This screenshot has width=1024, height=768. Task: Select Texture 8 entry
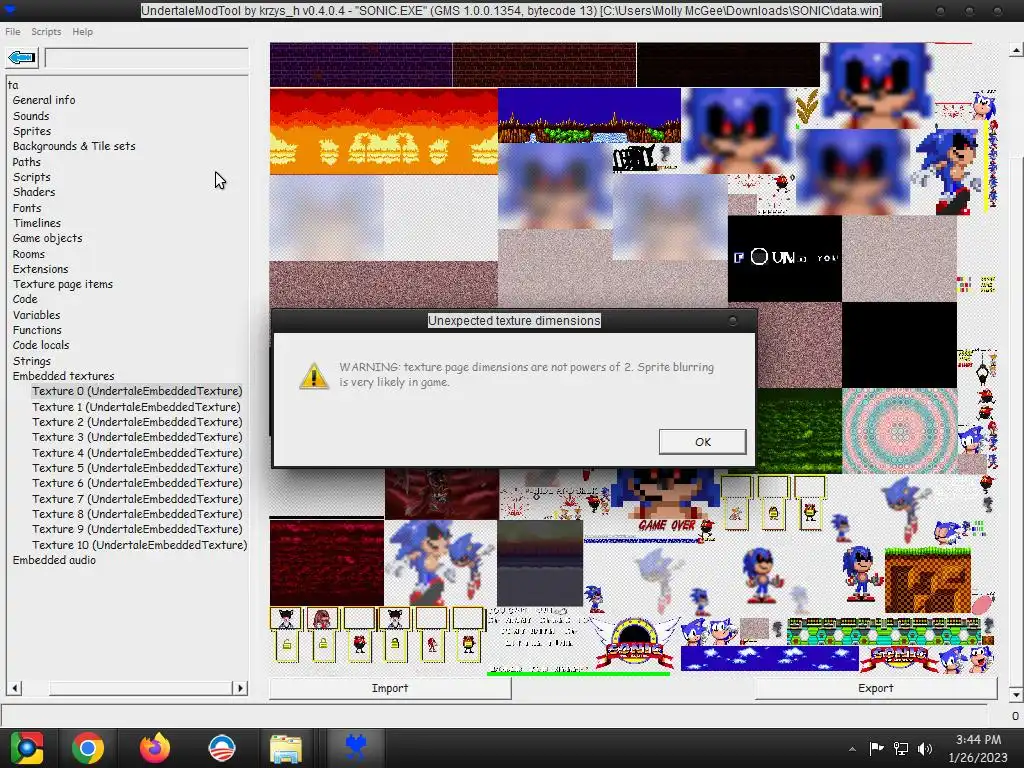point(137,514)
